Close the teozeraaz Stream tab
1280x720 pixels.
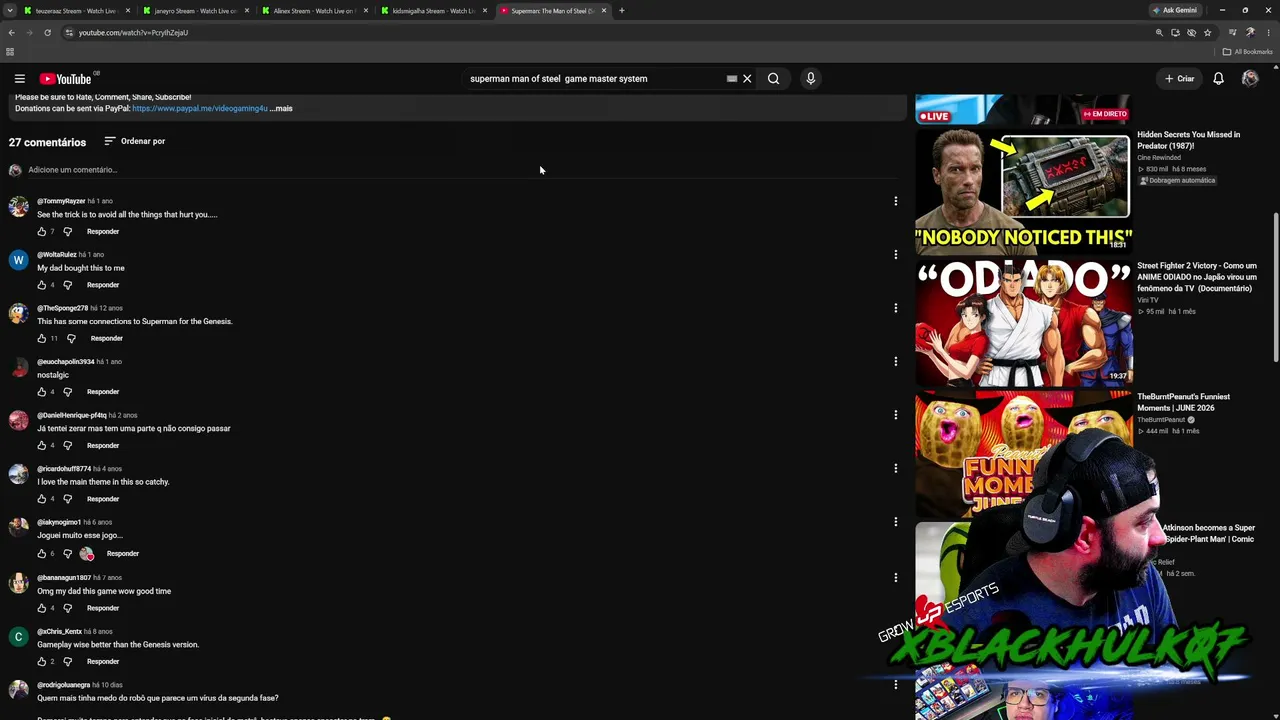[128, 11]
